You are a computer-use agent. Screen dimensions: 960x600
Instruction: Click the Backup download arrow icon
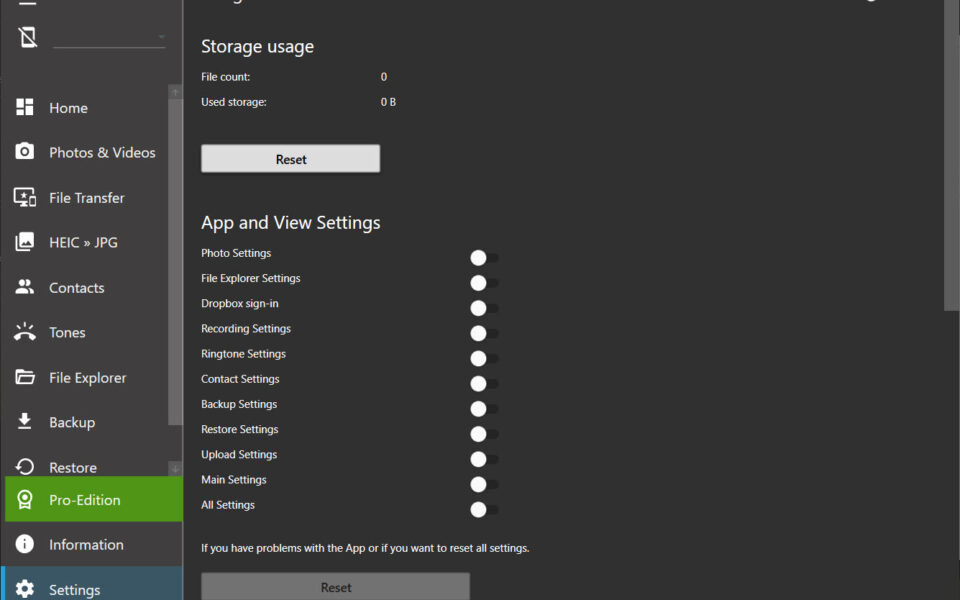click(24, 422)
